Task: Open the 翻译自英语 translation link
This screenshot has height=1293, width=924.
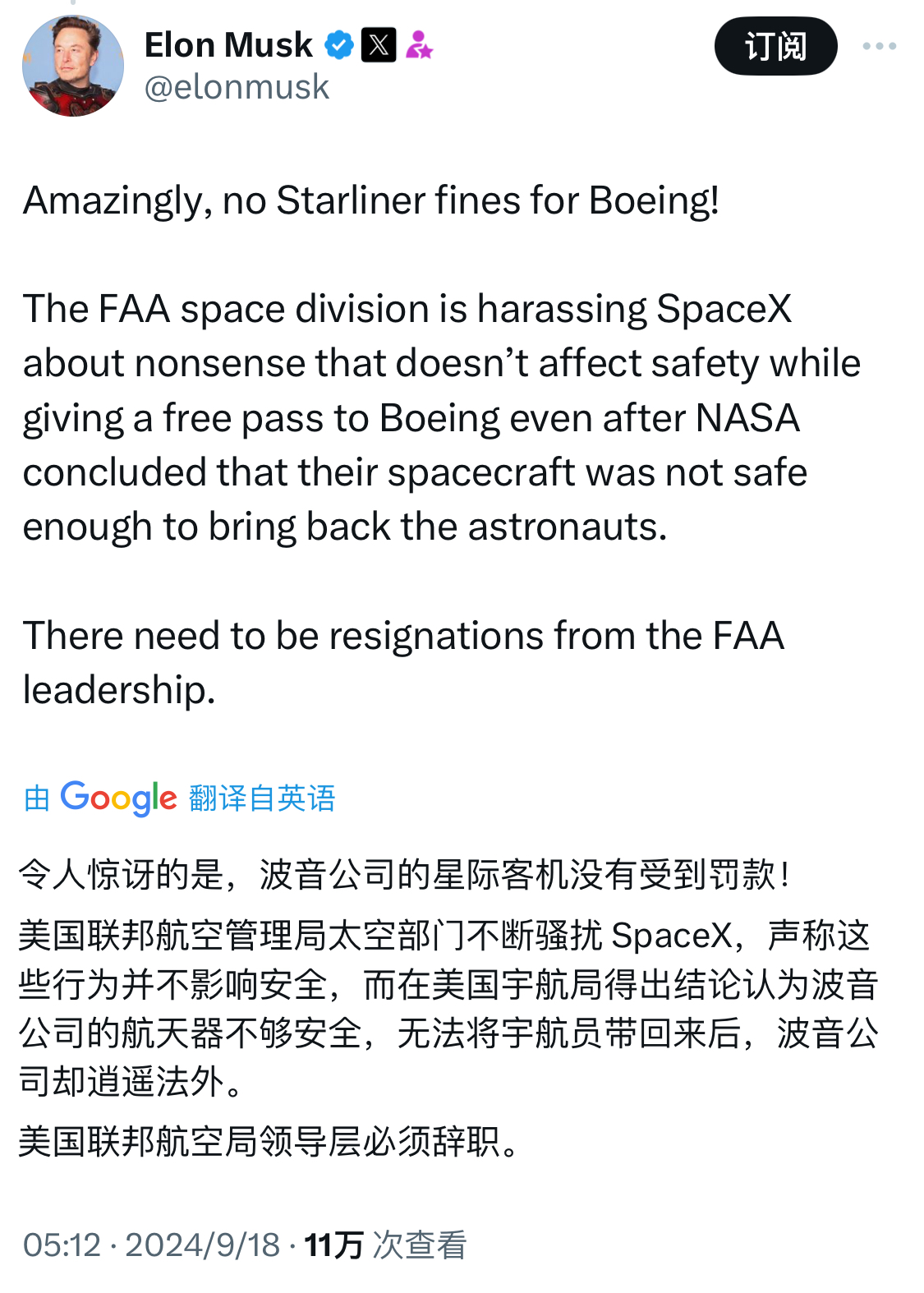Action: pos(263,797)
